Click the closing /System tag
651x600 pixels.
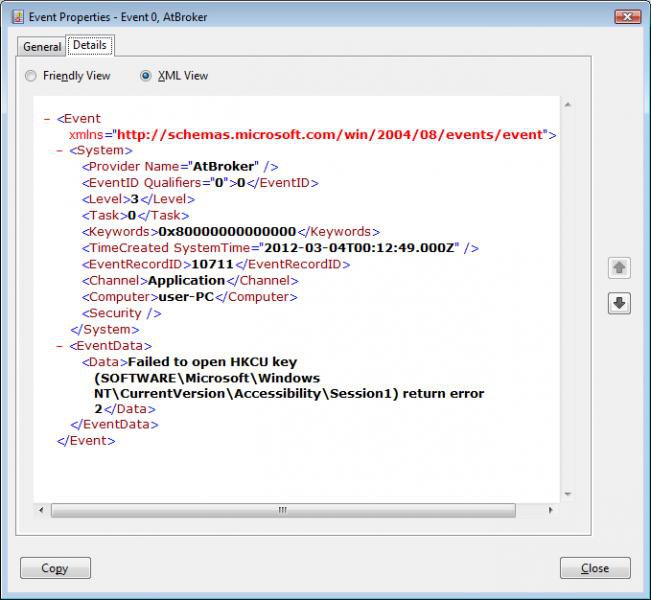click(x=105, y=329)
